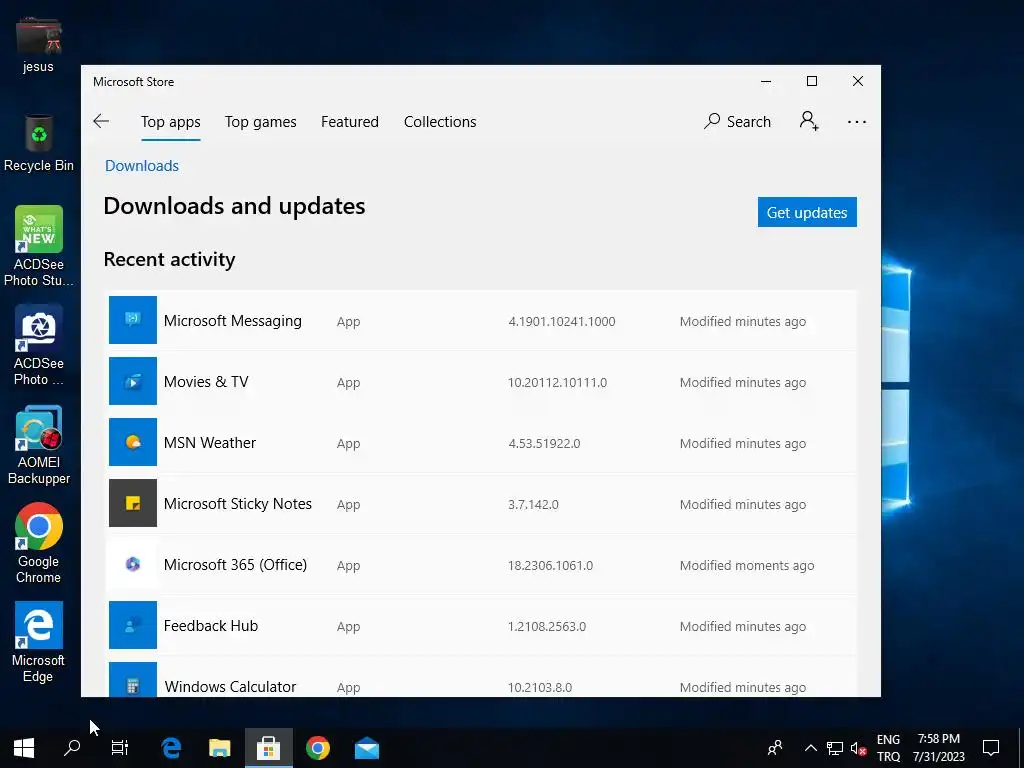Select the Microsoft 365 (Office) name
The width and height of the screenshot is (1024, 768).
pyautogui.click(x=235, y=564)
